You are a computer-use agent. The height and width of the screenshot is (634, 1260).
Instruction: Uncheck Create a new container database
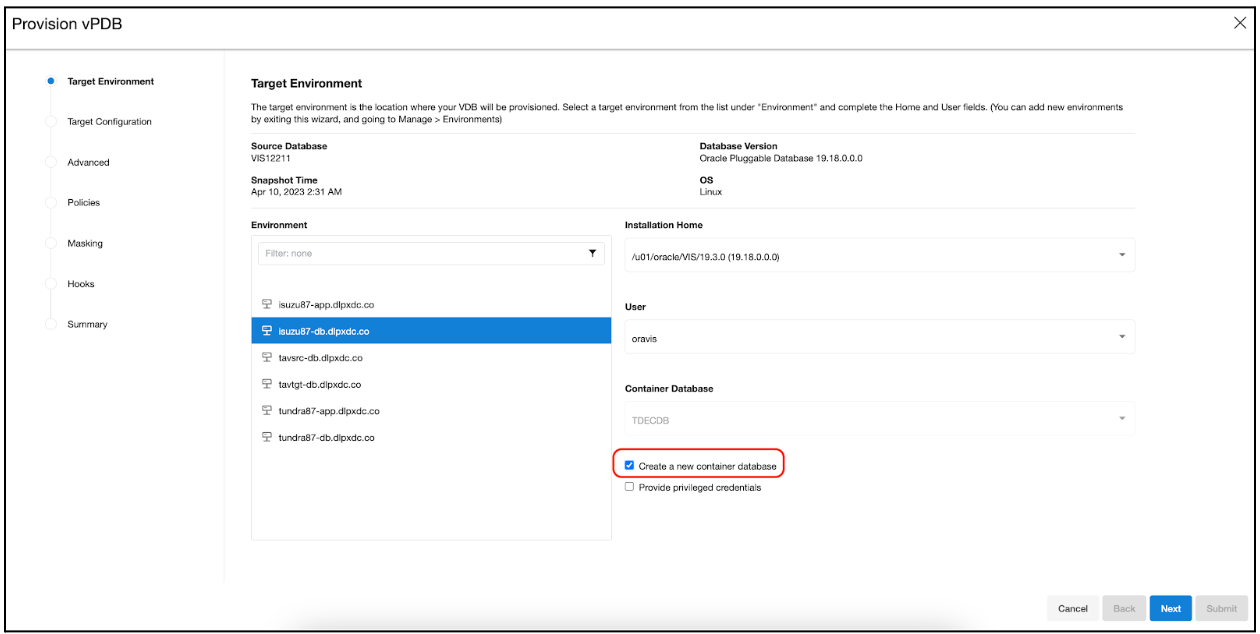629,466
